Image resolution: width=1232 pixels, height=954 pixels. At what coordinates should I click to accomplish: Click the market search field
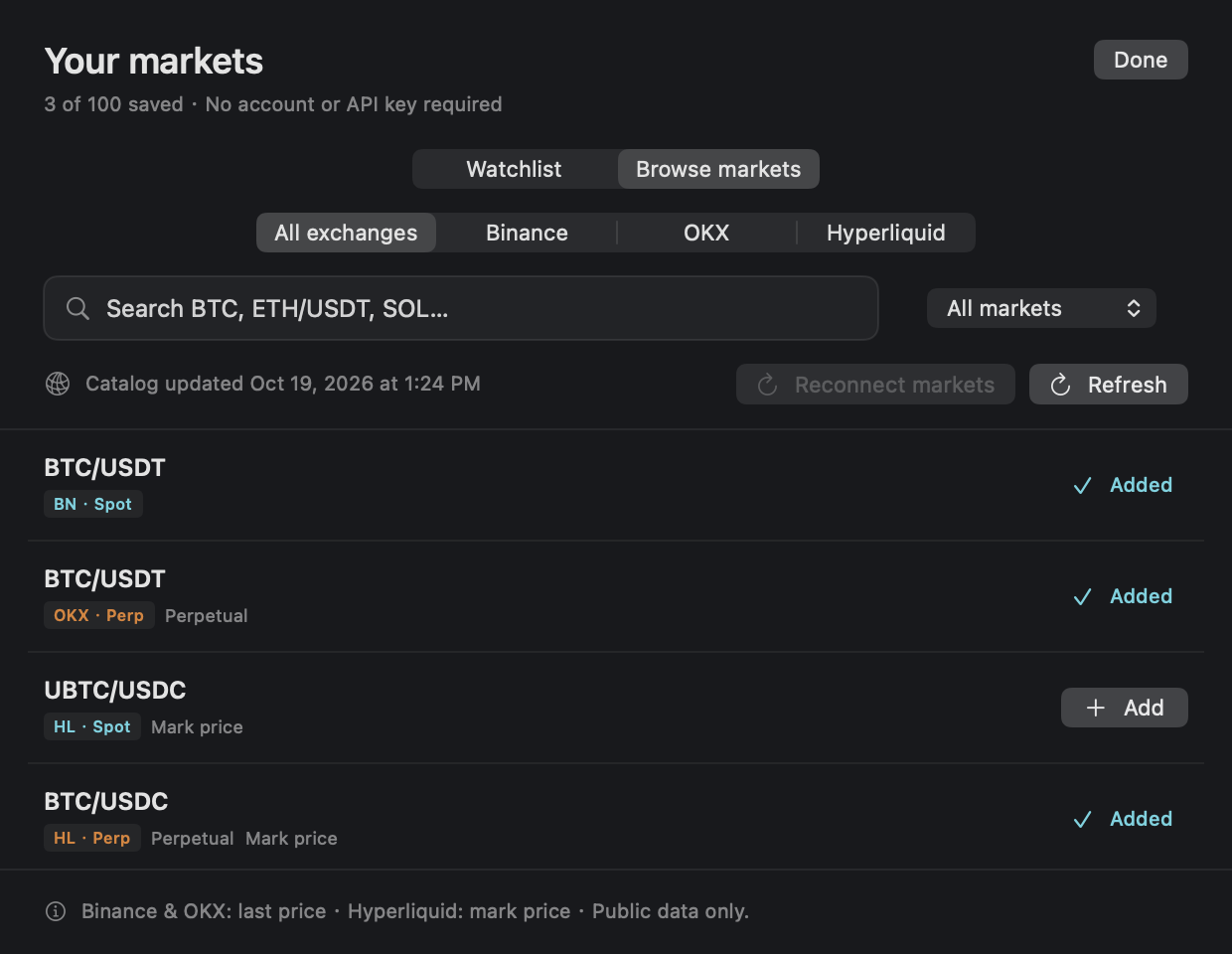click(x=461, y=308)
